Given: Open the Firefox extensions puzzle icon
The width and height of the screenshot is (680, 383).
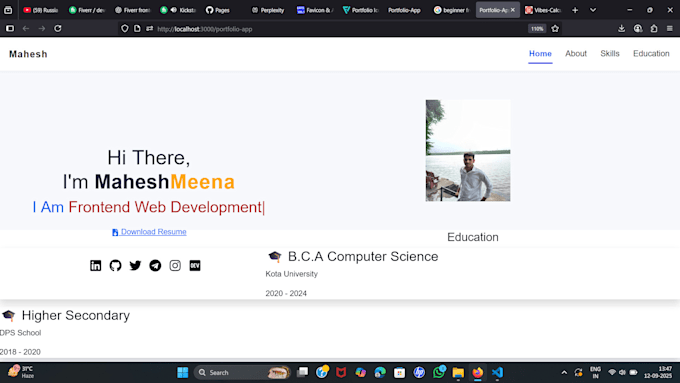Looking at the screenshot, I should (654, 29).
